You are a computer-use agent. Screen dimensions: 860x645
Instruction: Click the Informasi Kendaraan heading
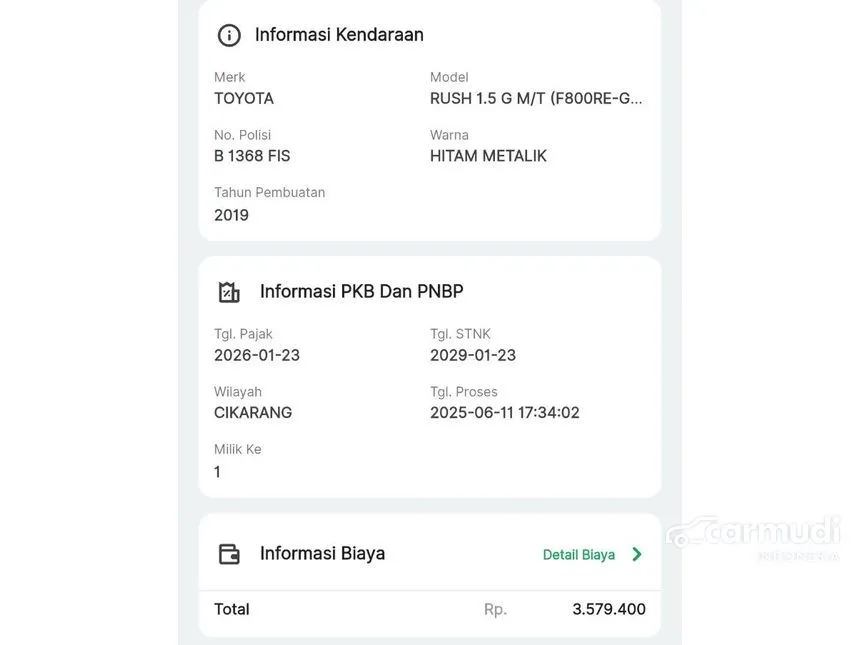pyautogui.click(x=339, y=35)
